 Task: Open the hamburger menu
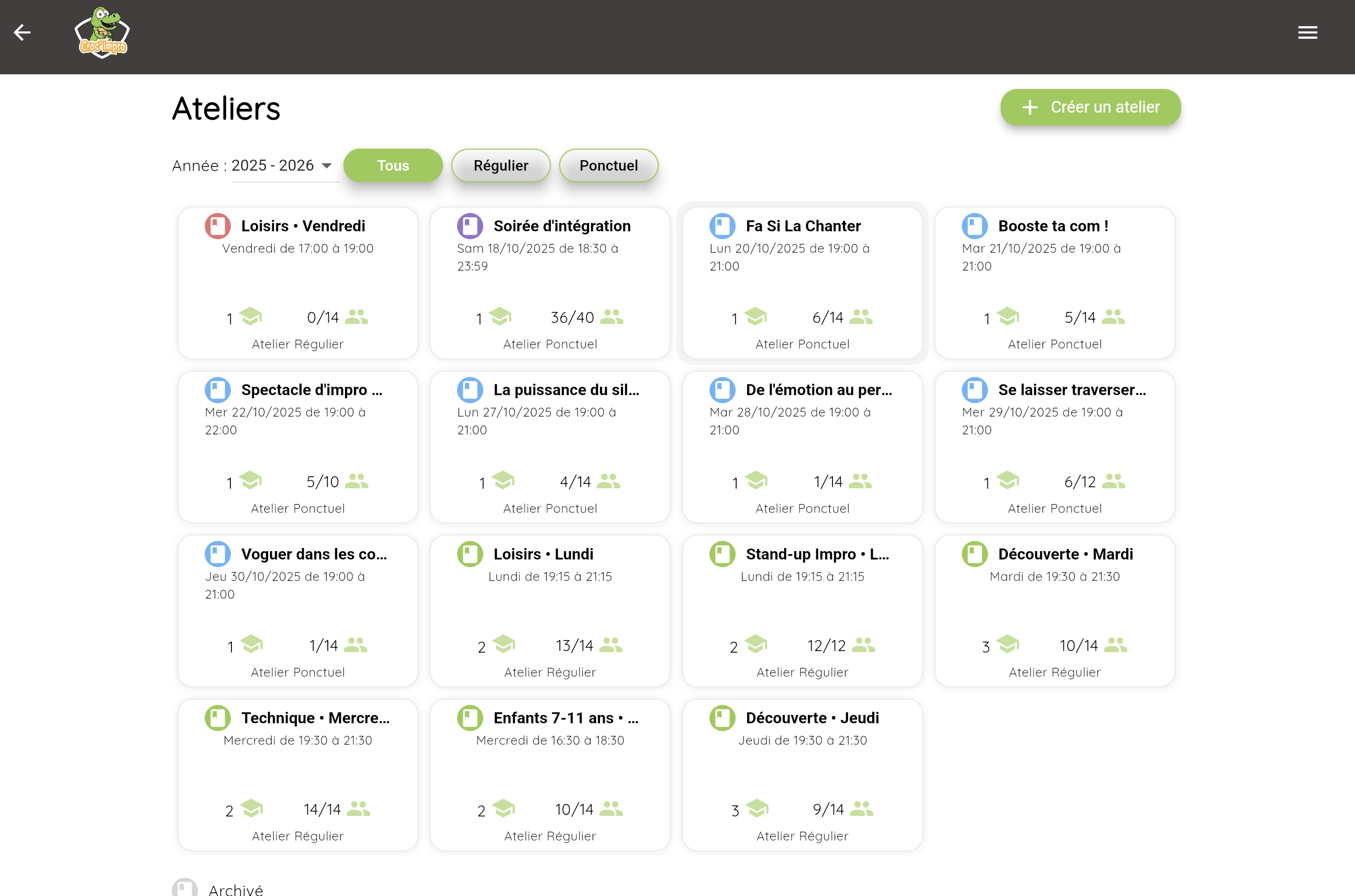(1307, 32)
